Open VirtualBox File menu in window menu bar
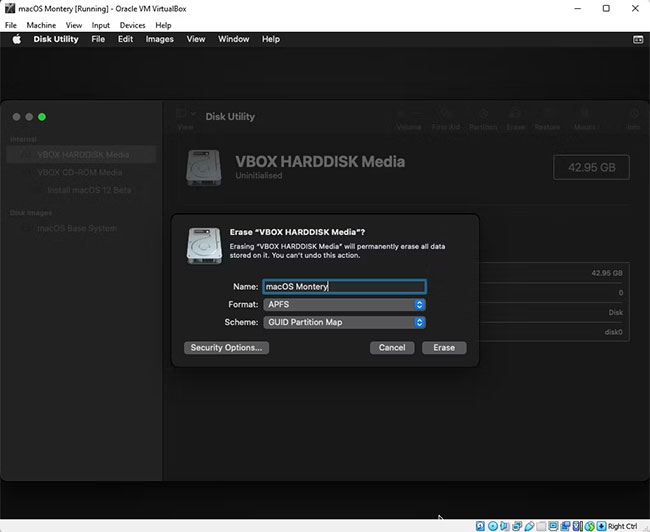Image resolution: width=650 pixels, height=532 pixels. (11, 25)
